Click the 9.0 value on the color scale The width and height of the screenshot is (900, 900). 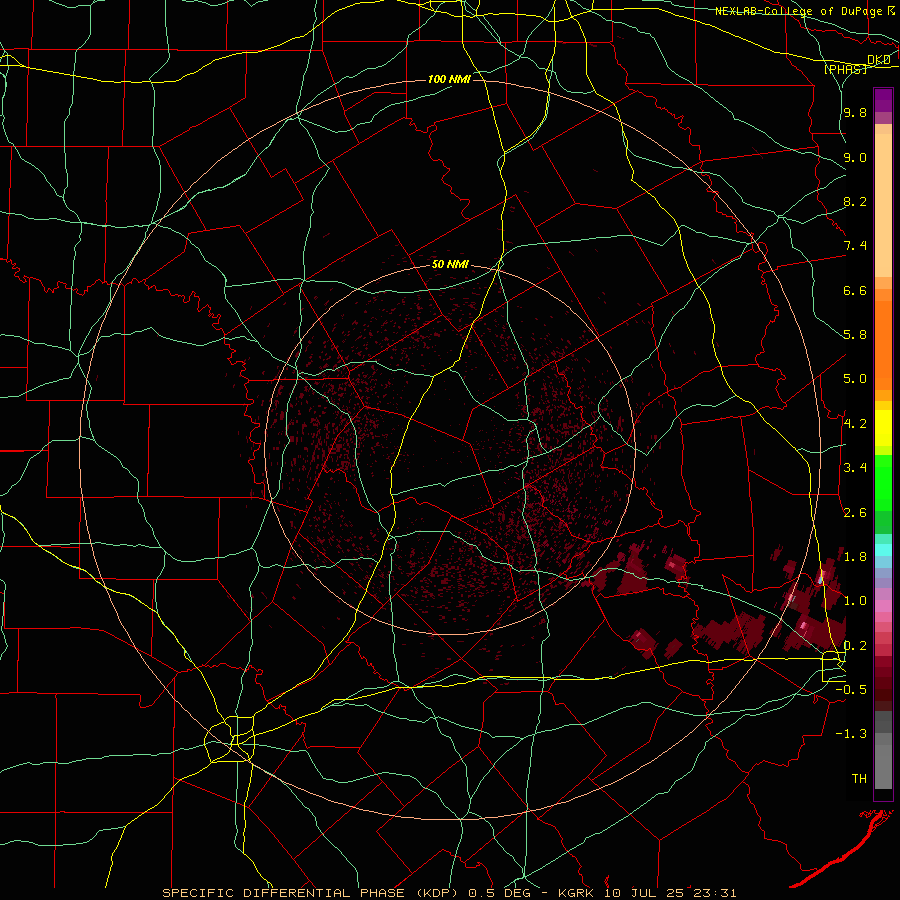point(855,157)
